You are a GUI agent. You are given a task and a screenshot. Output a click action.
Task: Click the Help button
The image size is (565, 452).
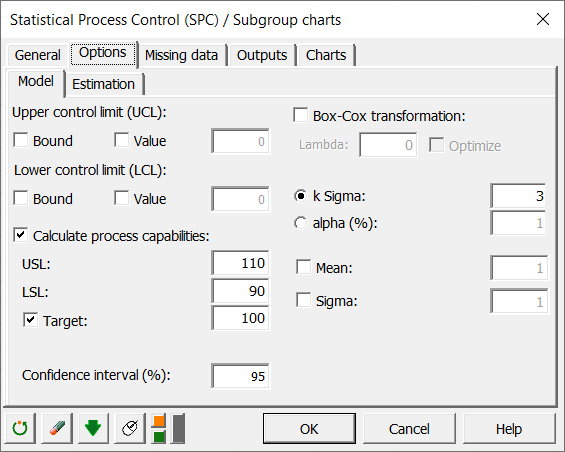[509, 429]
